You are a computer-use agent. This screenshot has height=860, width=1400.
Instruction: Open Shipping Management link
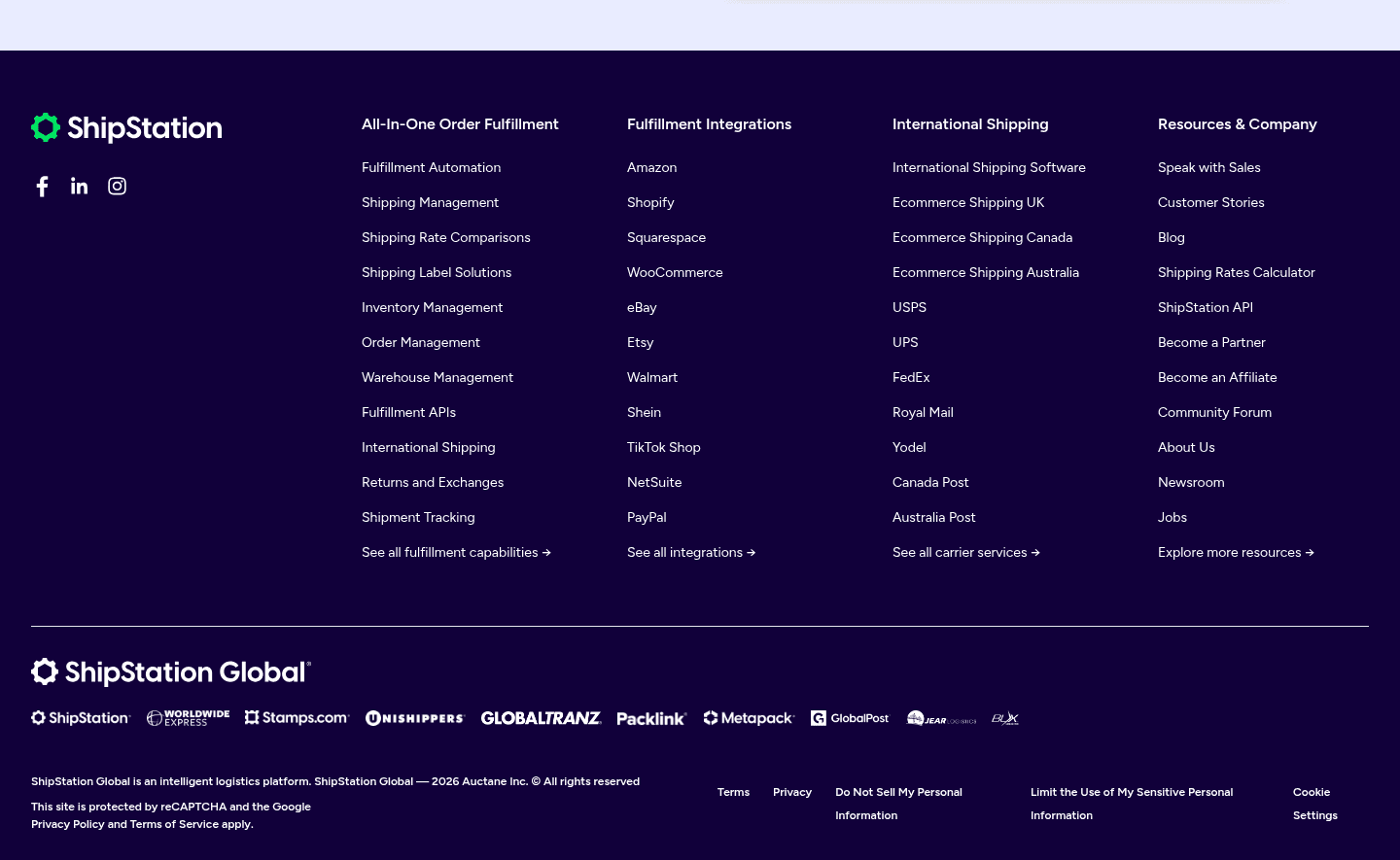(430, 202)
